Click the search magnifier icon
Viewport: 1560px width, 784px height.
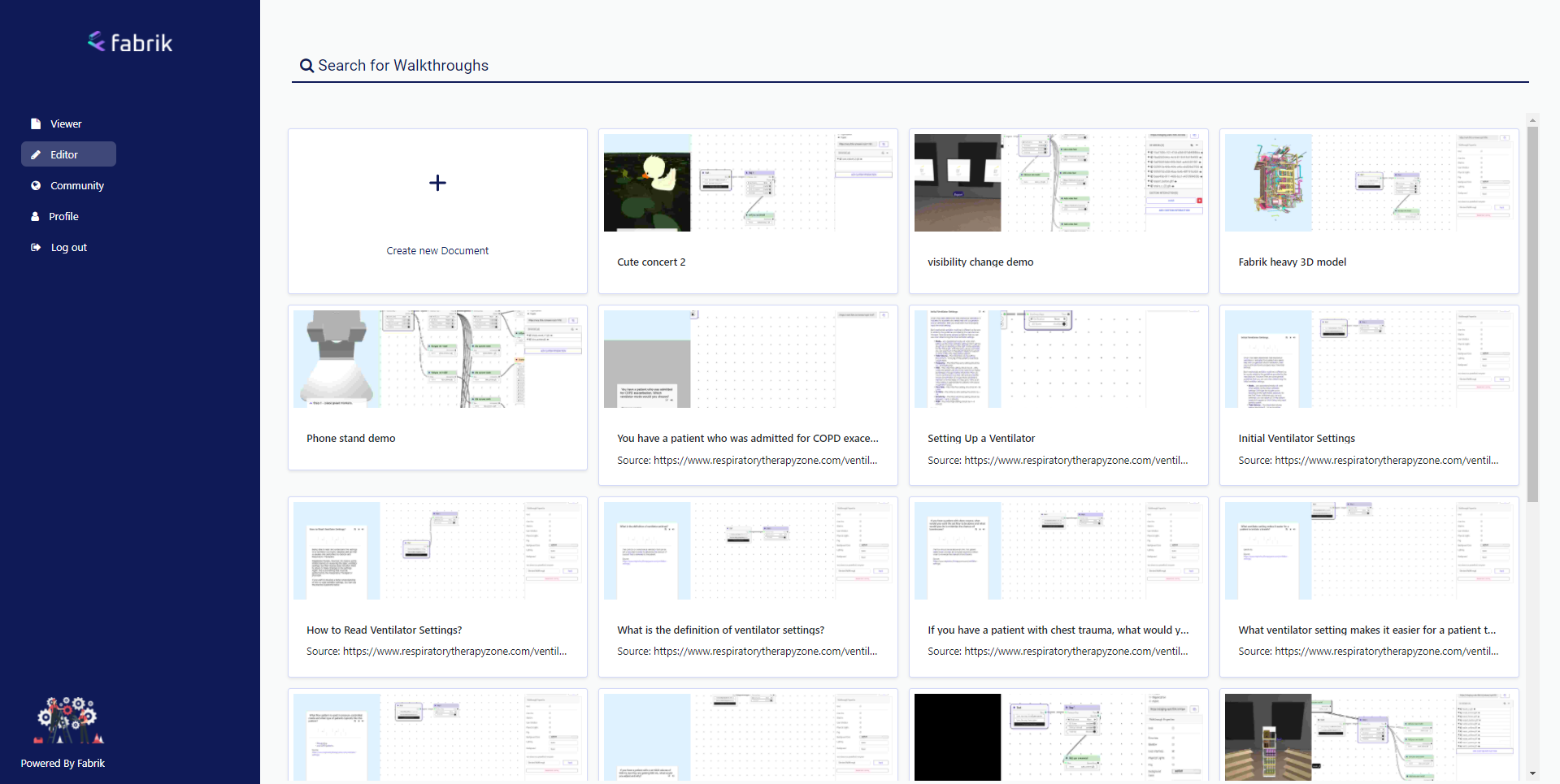pos(306,66)
